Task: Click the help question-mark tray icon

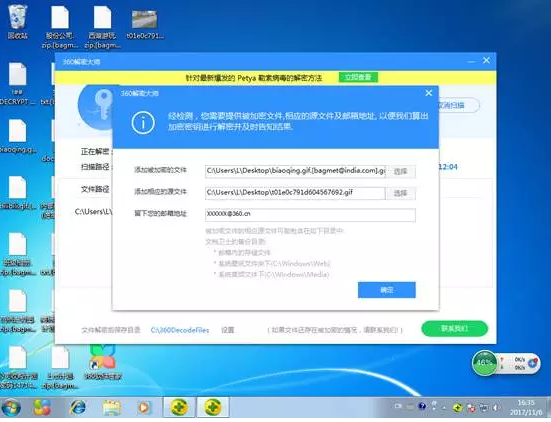Action: [x=422, y=407]
